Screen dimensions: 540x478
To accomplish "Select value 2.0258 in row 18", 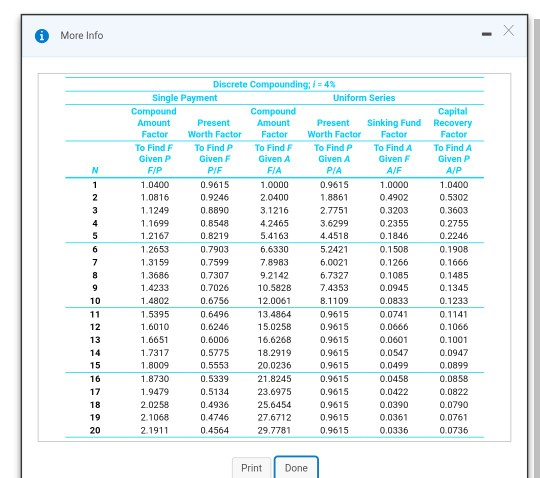I will [155, 405].
